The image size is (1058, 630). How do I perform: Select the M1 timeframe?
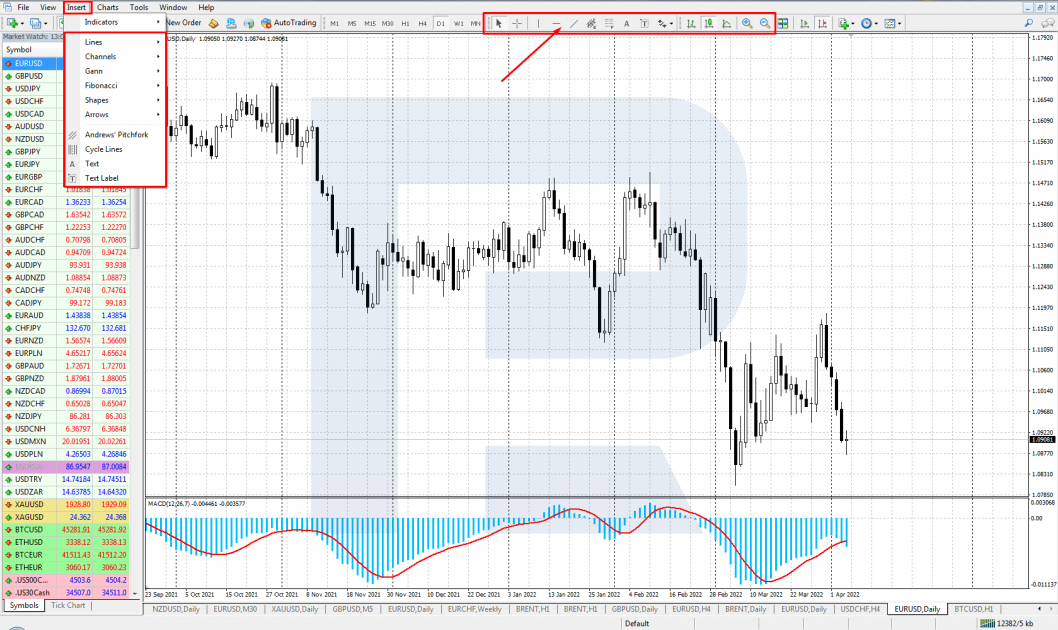pos(335,24)
